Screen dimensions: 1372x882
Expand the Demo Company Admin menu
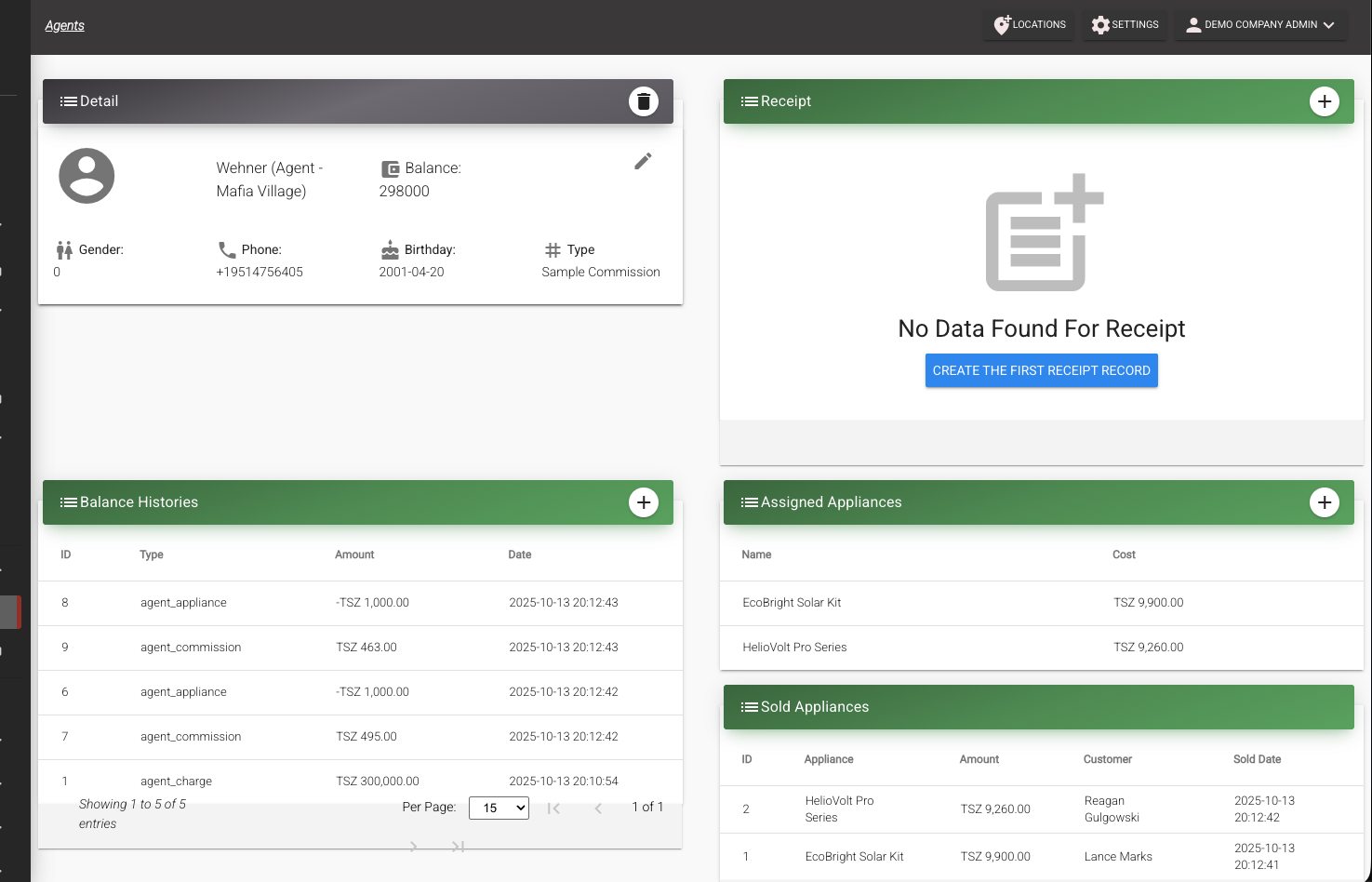pyautogui.click(x=1260, y=25)
